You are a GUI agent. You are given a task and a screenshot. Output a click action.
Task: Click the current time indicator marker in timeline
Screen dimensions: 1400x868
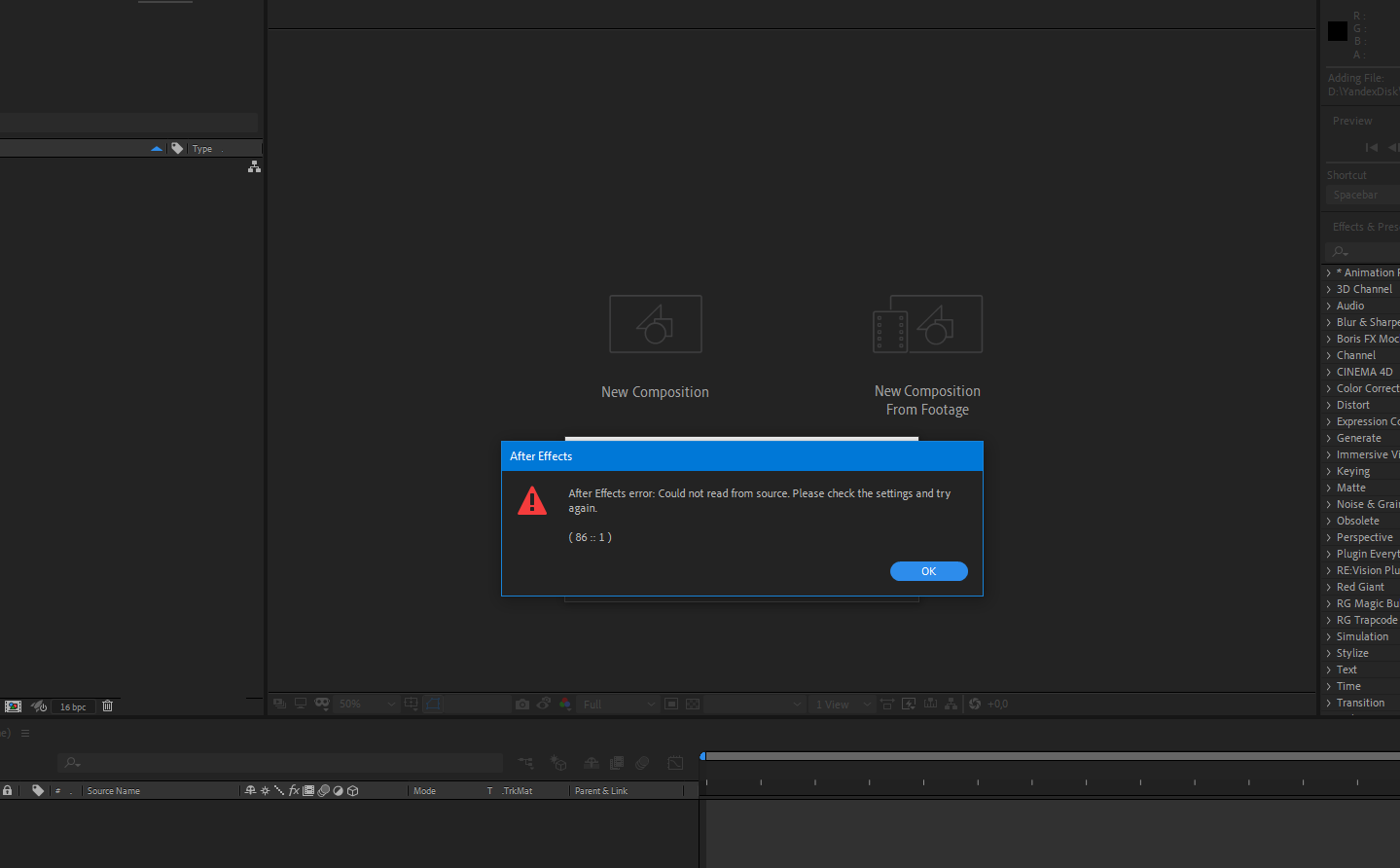[702, 756]
